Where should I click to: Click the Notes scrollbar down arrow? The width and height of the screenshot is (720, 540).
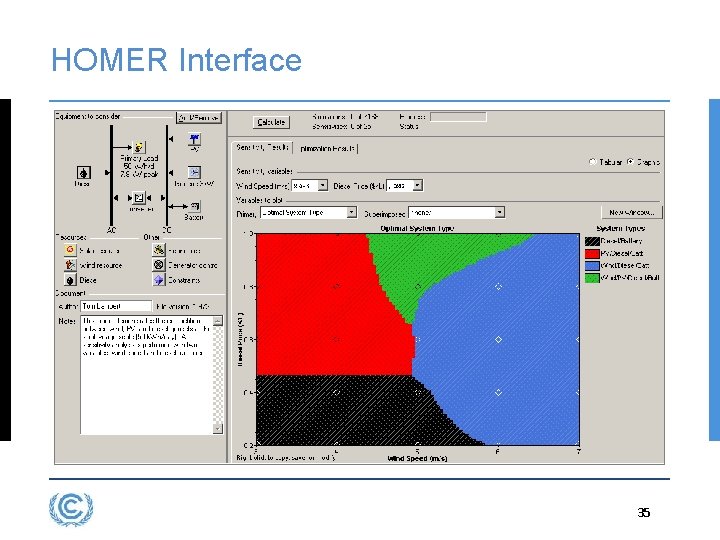(x=218, y=428)
